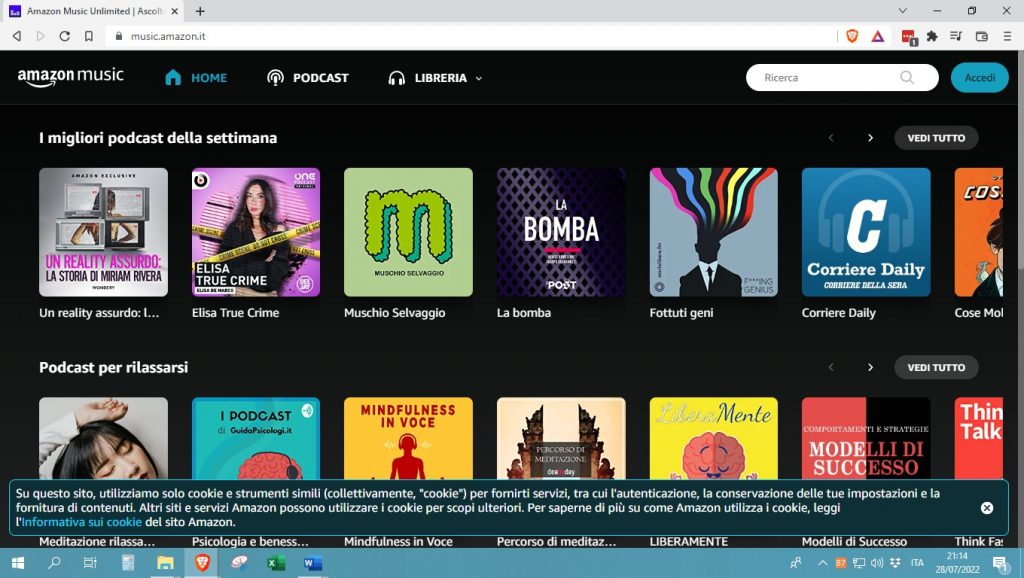Expand the Libreria dropdown
The width and height of the screenshot is (1024, 578).
[477, 77]
